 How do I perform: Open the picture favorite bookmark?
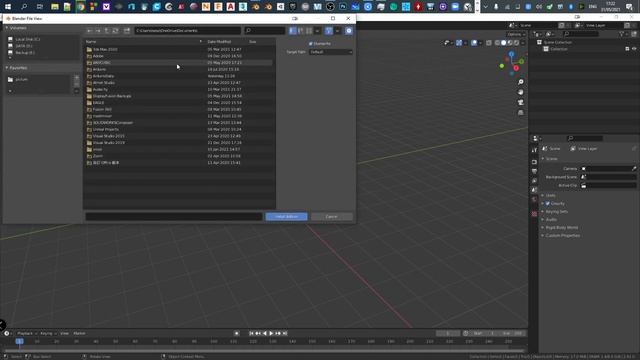21,80
